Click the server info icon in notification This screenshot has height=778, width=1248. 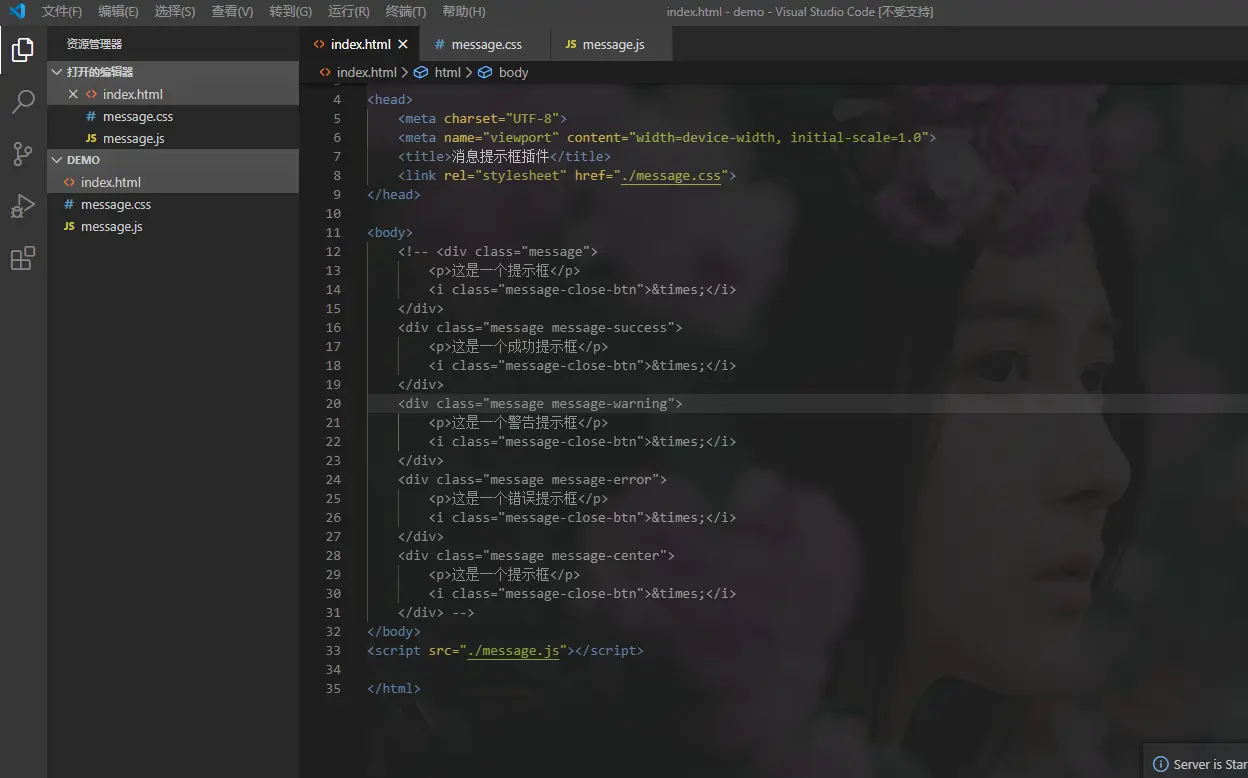pos(1160,764)
